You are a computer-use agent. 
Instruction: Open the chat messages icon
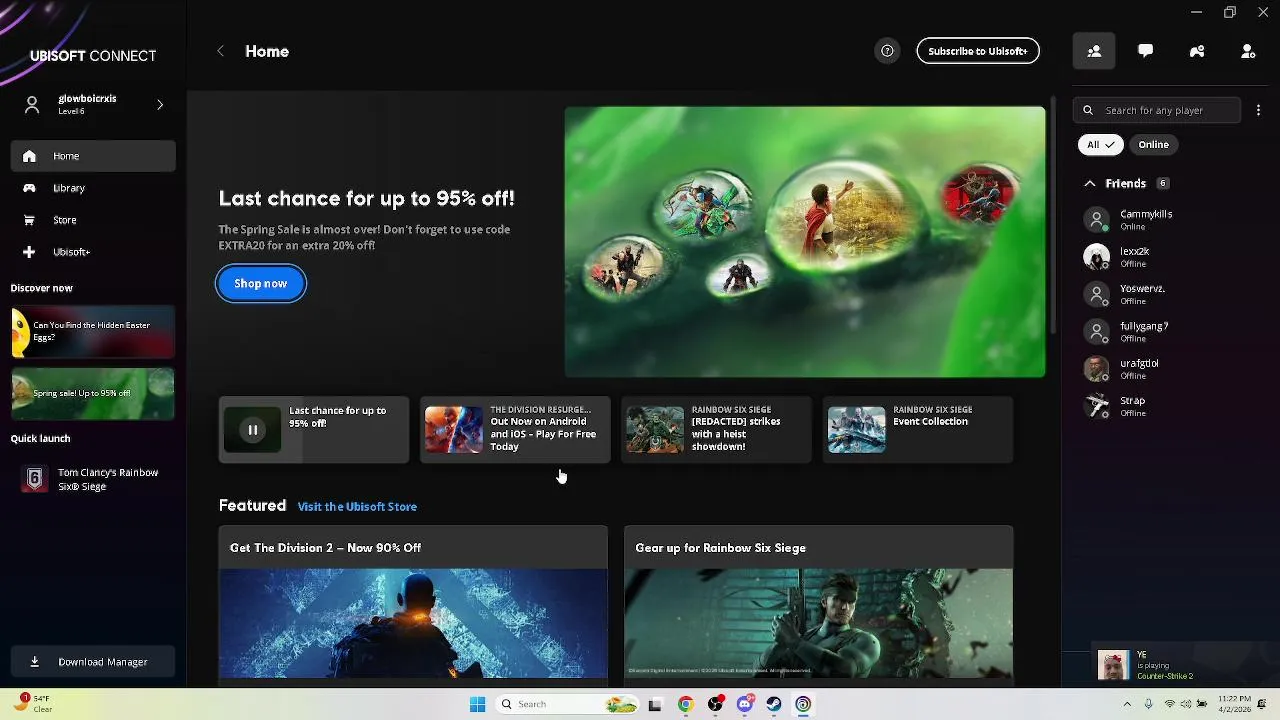pos(1145,51)
